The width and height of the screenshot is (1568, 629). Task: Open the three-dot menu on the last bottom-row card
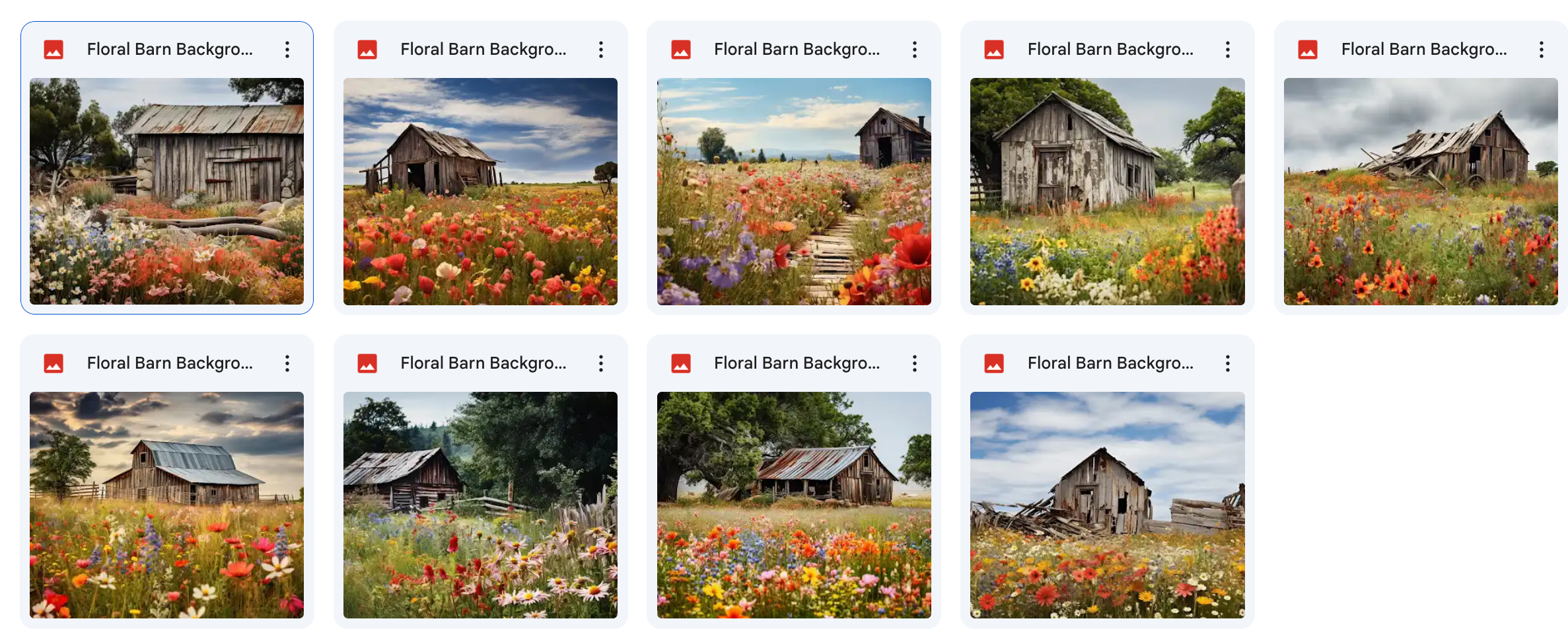[x=1228, y=363]
